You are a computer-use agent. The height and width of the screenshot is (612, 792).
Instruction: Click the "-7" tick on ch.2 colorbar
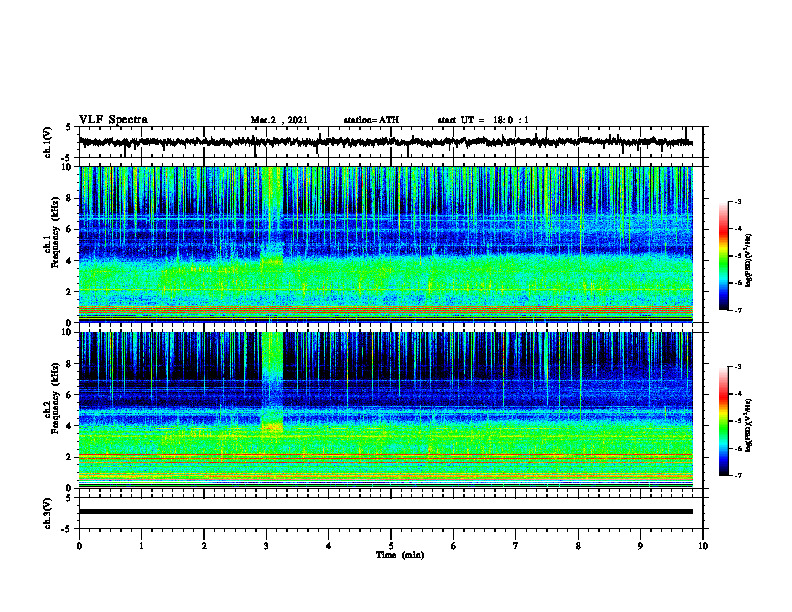coord(737,475)
